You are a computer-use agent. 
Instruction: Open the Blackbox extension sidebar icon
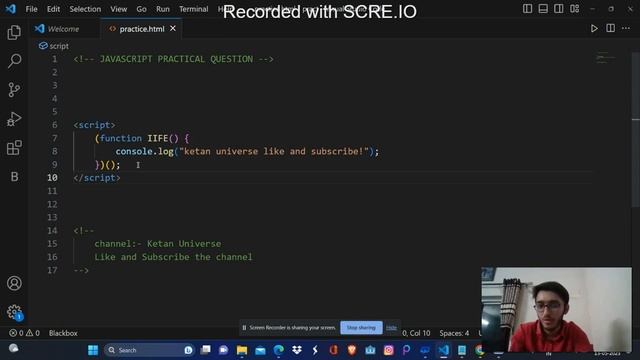[14, 177]
